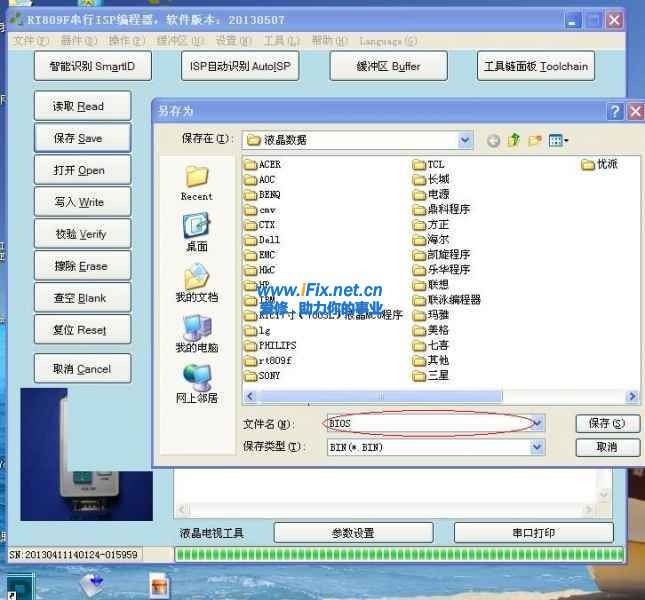645x600 pixels.
Task: Expand the file name dropdown arrow
Action: (538, 424)
